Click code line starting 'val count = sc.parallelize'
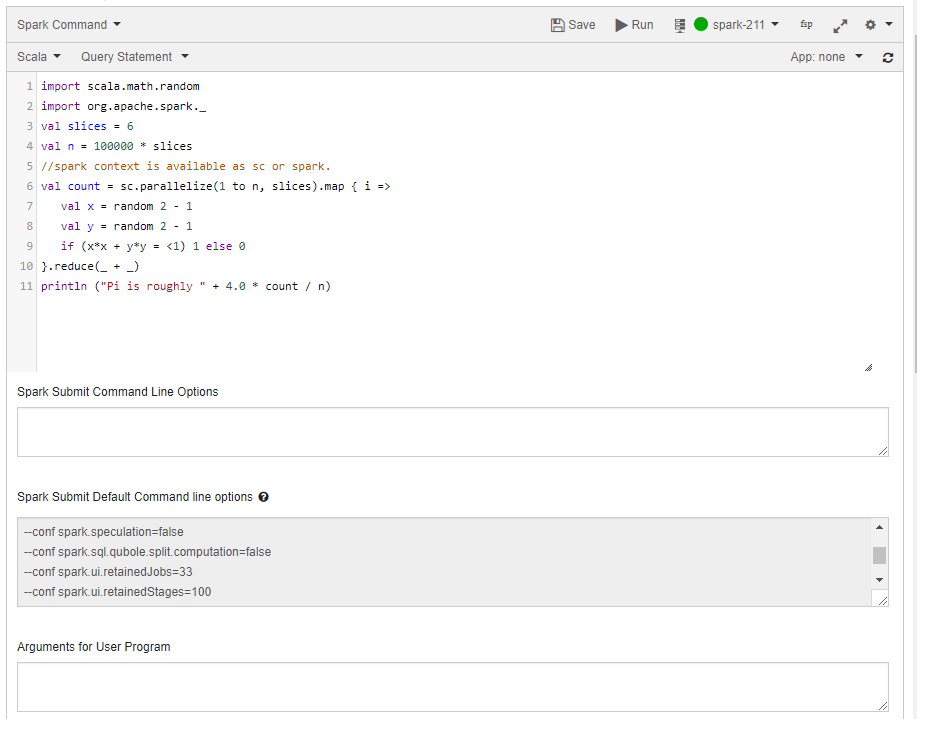 (215, 186)
